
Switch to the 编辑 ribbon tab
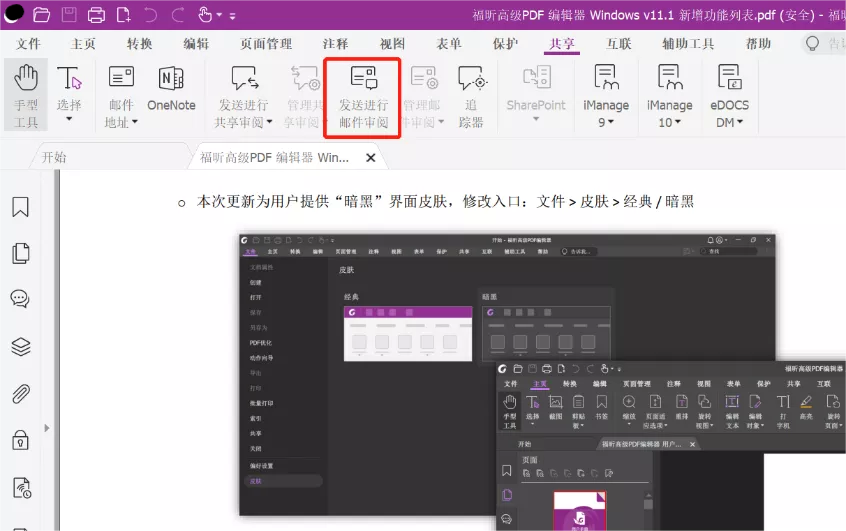click(196, 44)
